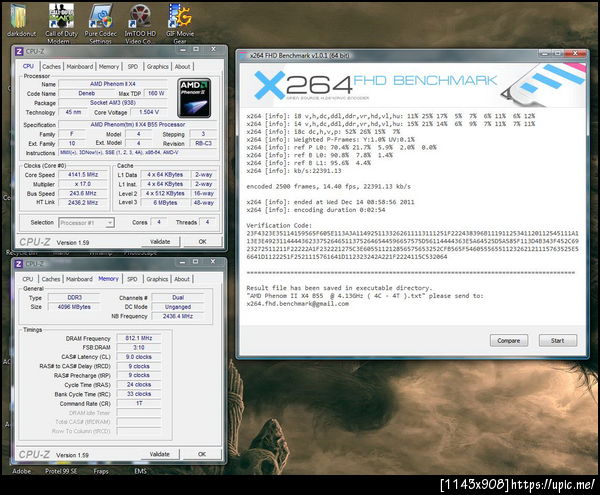600x495 pixels.
Task: Click the Bus Speed value 243.6 MHz
Action: coord(83,194)
